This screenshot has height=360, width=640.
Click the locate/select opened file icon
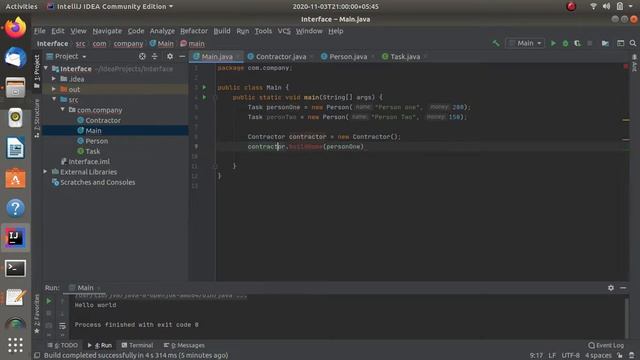[142, 56]
